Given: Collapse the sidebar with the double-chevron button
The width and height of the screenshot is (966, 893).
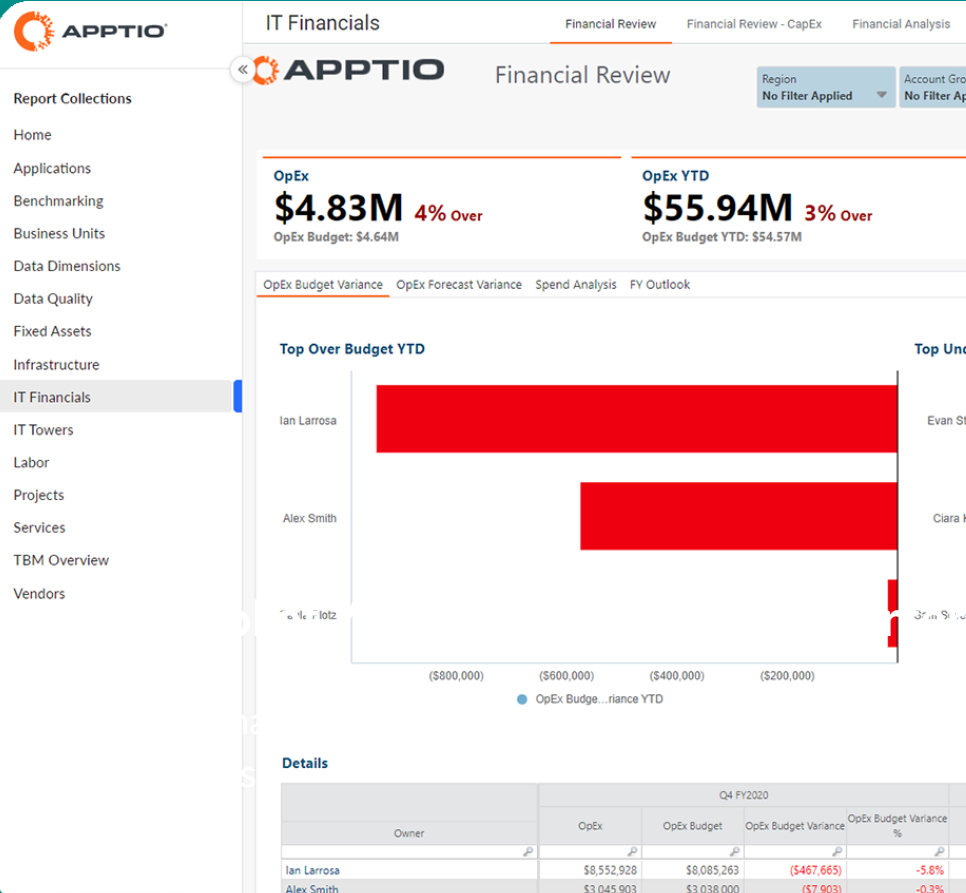Looking at the screenshot, I should (x=243, y=70).
